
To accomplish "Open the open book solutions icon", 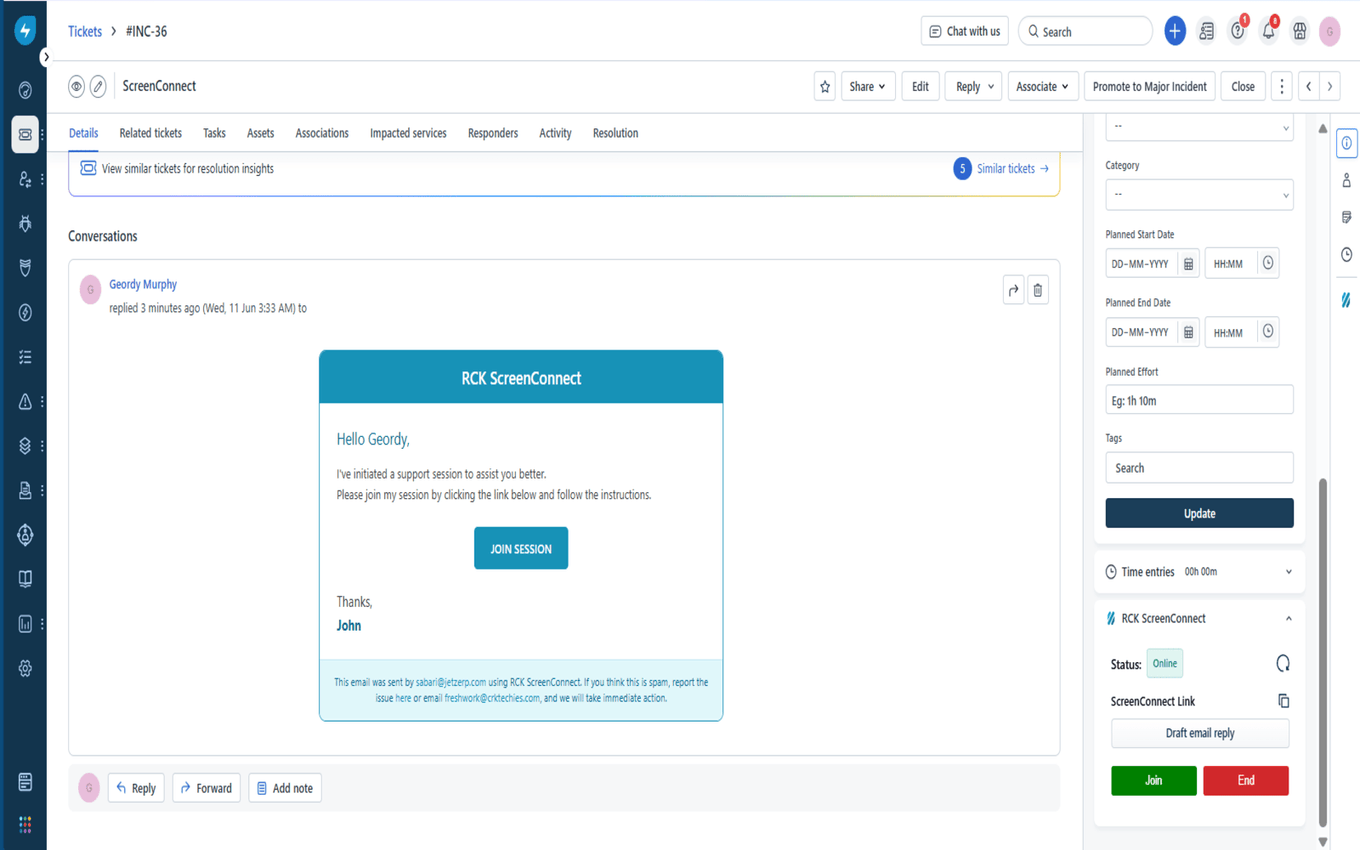I will pyautogui.click(x=25, y=579).
